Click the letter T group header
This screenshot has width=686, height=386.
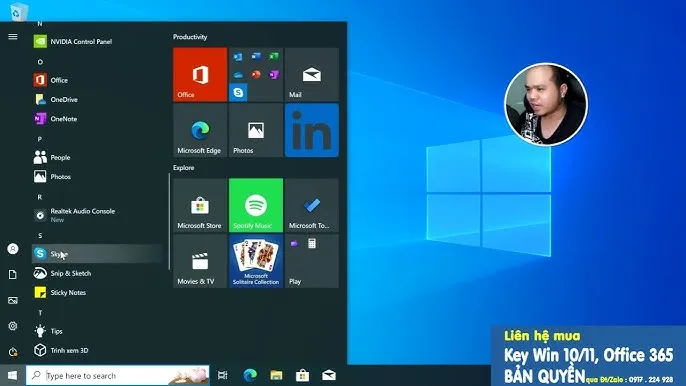point(40,312)
